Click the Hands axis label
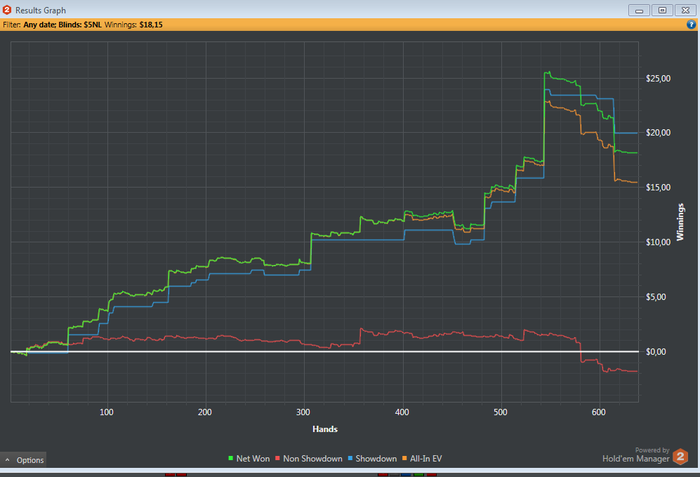 325,429
